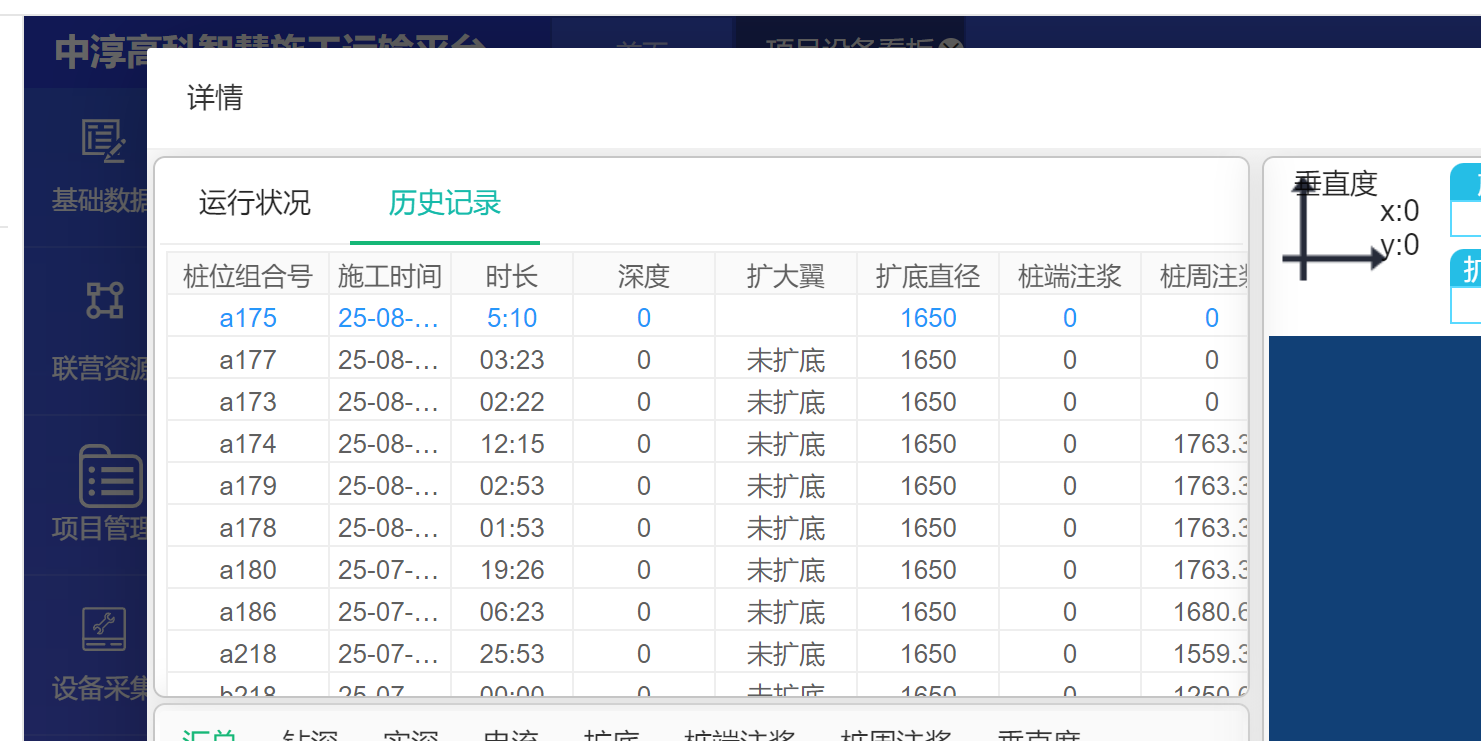The image size is (1481, 741).
Task: Switch to the 运行状况 tab
Action: point(254,203)
